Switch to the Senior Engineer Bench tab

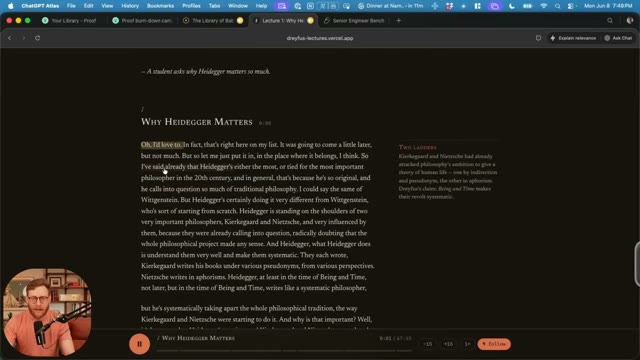[x=354, y=20]
